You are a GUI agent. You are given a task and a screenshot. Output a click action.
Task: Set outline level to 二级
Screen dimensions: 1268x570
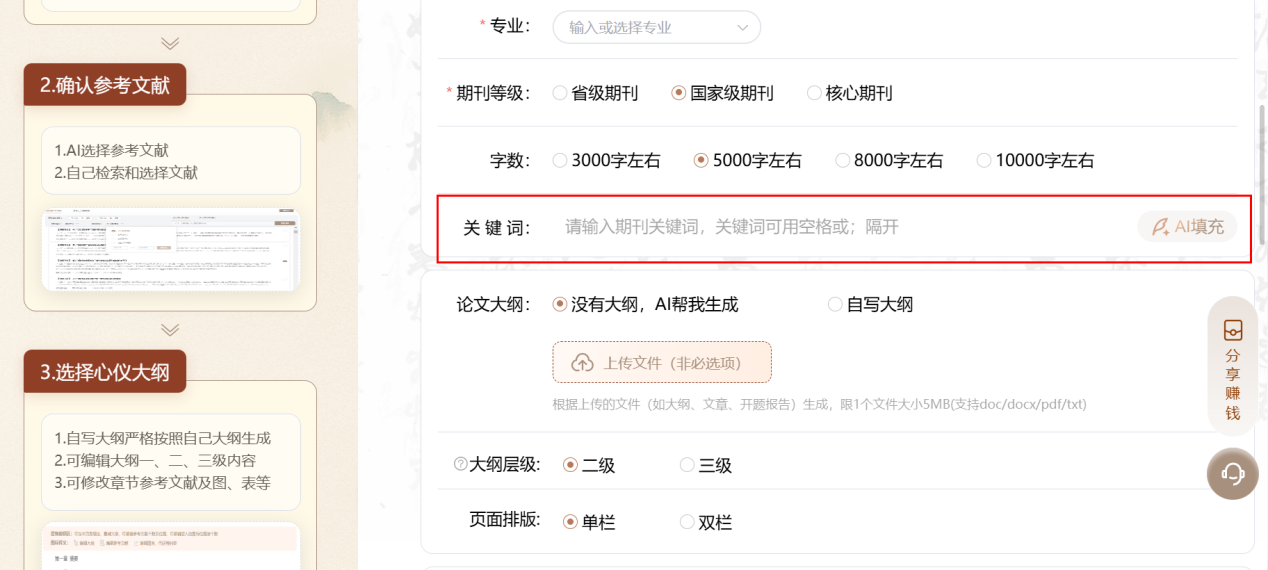point(589,465)
